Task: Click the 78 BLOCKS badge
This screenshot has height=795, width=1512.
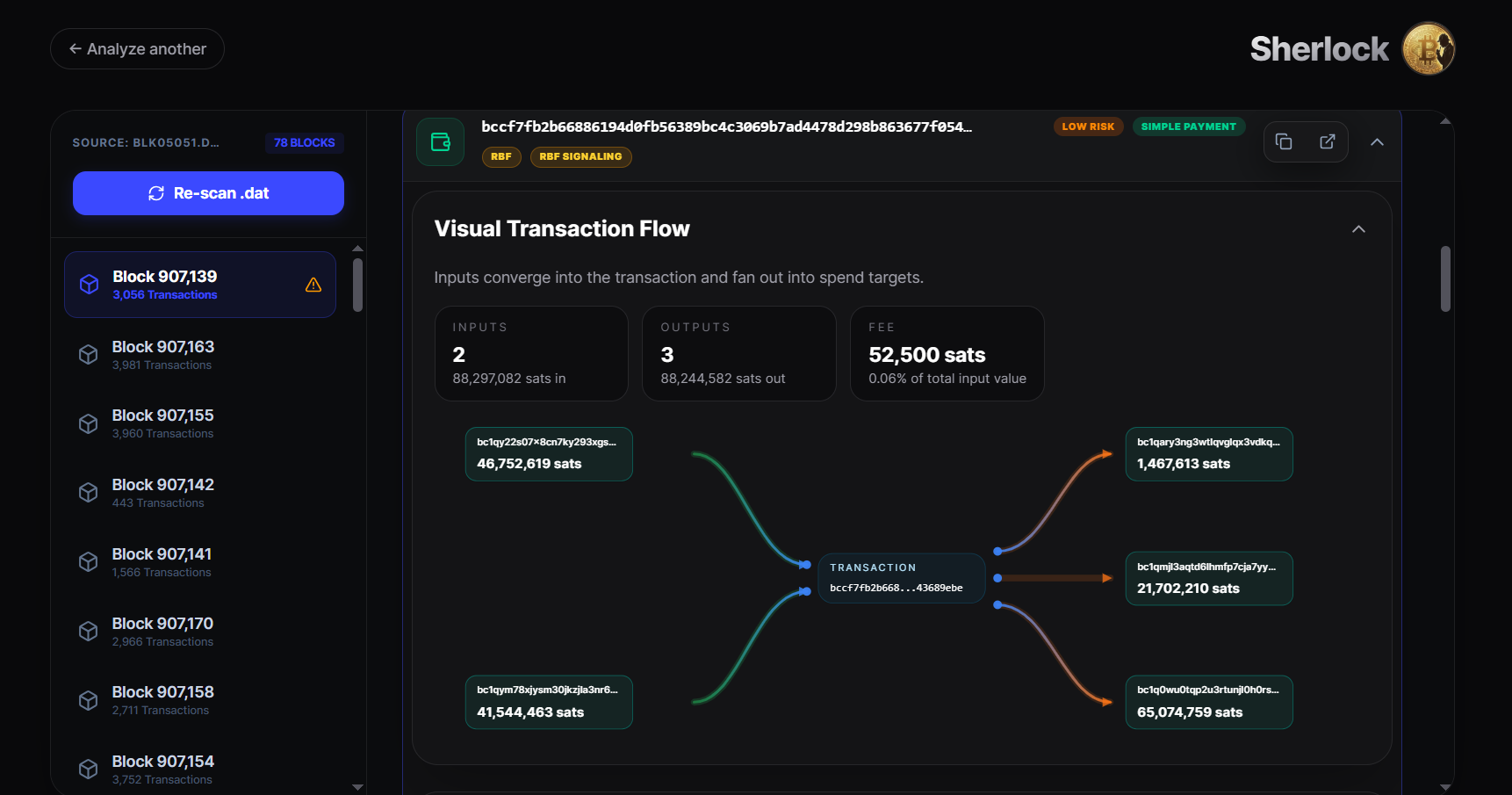Action: [304, 142]
